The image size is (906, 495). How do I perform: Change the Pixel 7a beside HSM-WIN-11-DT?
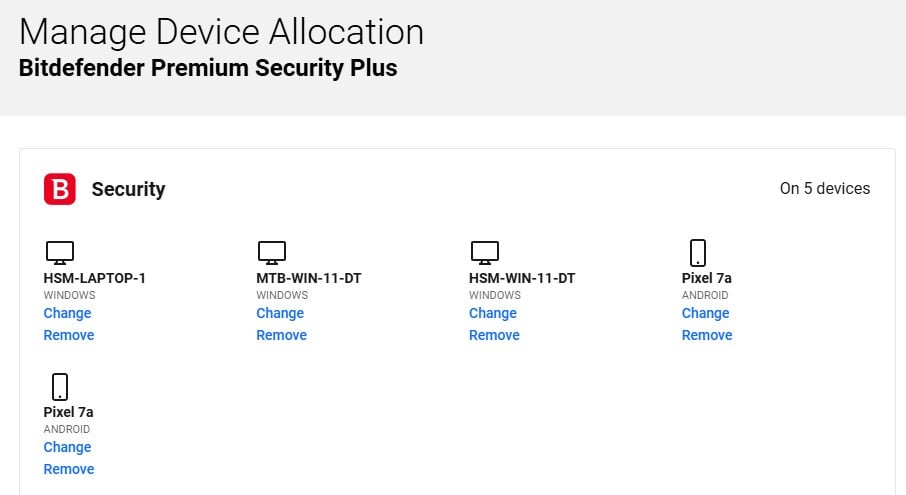[x=705, y=313]
